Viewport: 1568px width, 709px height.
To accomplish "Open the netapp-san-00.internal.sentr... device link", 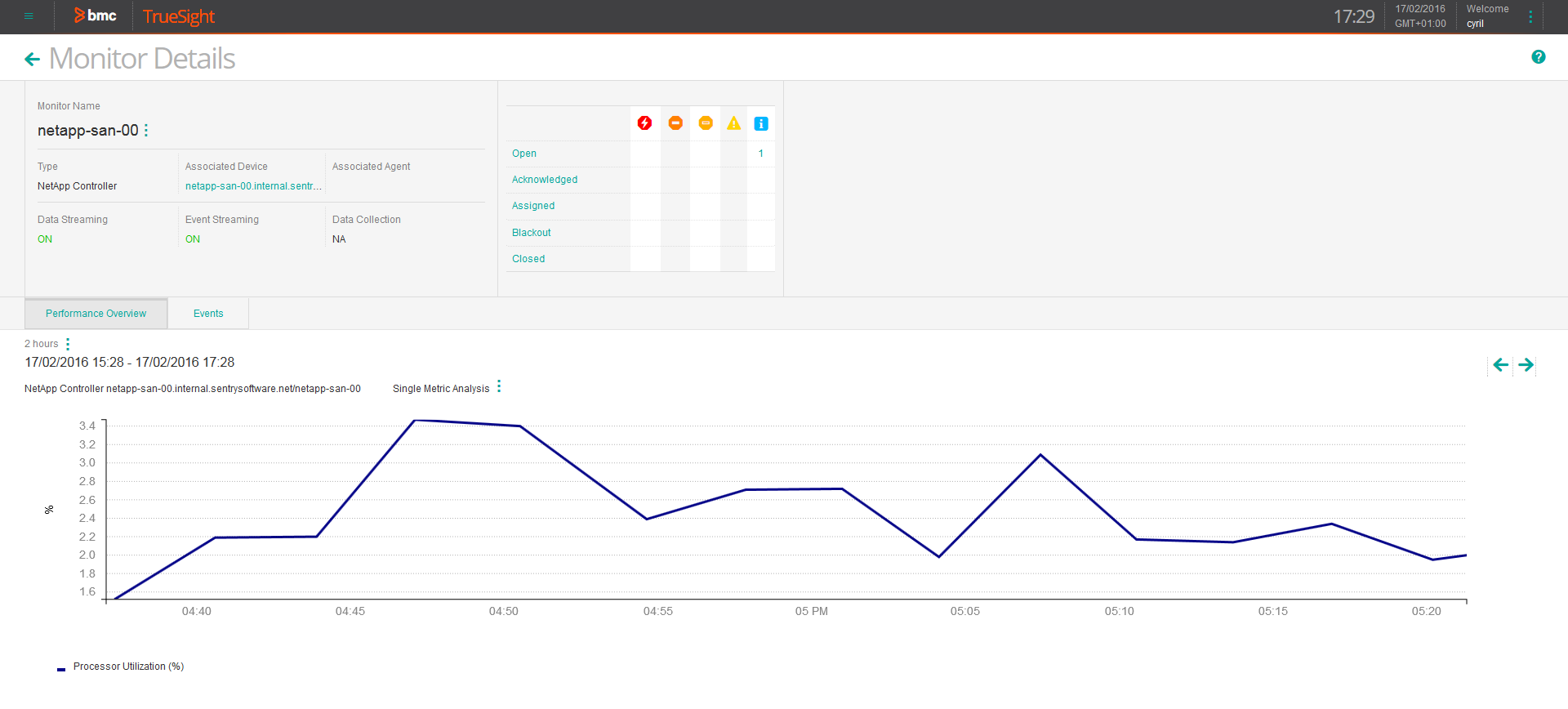I will pos(253,186).
